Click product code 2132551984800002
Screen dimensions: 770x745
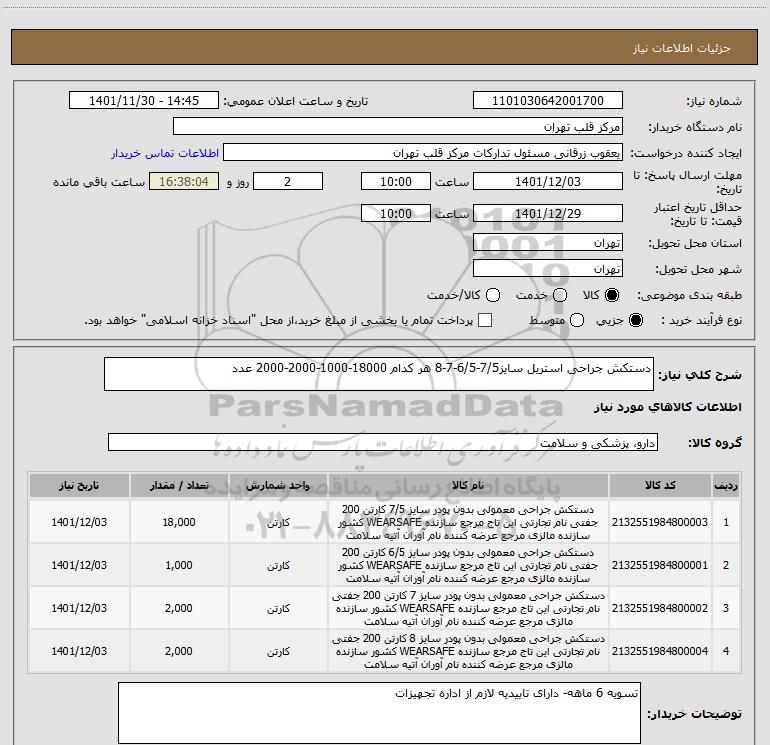pyautogui.click(x=660, y=608)
